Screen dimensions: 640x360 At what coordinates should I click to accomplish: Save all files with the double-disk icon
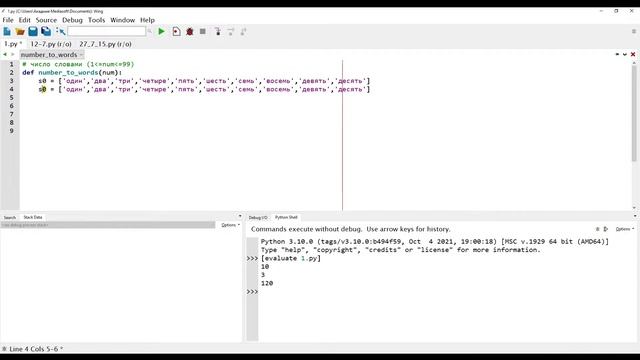coord(46,31)
